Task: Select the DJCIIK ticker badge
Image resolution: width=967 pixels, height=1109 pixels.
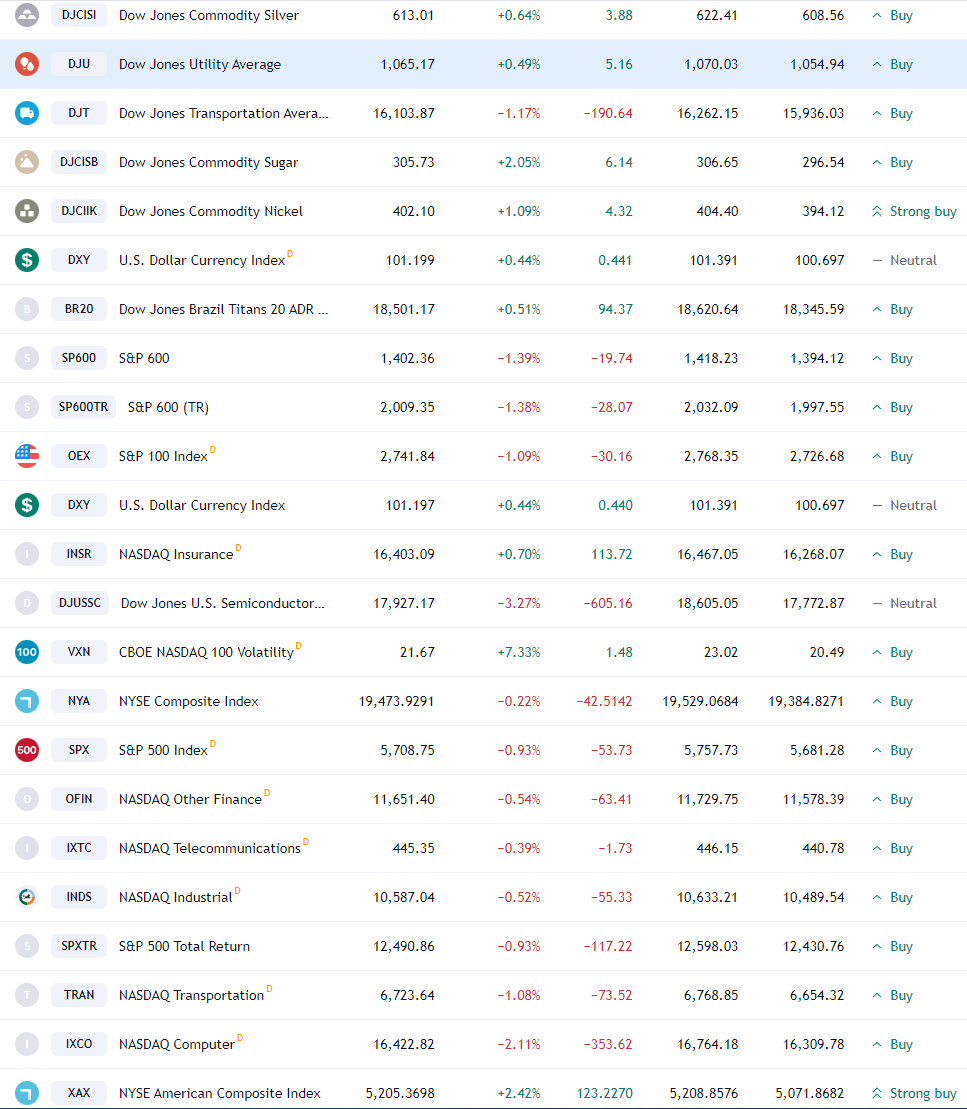Action: (79, 211)
